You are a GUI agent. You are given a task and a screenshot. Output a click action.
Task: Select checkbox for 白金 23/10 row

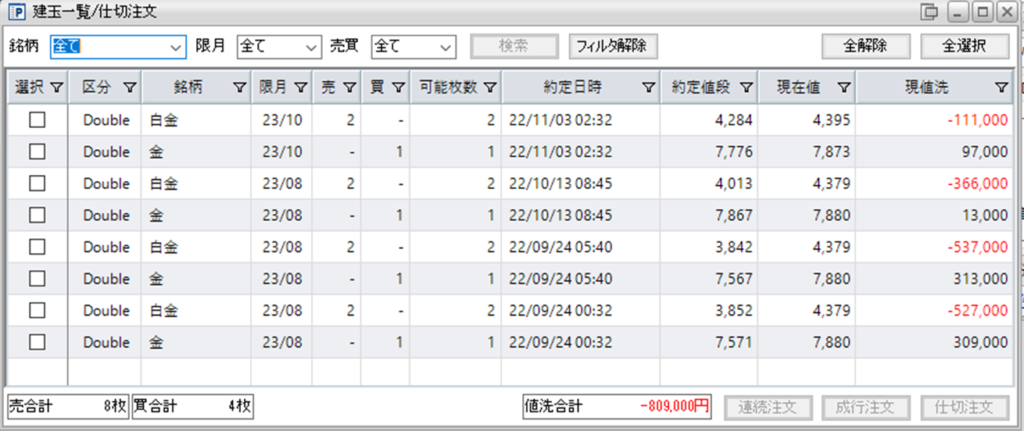[x=37, y=120]
